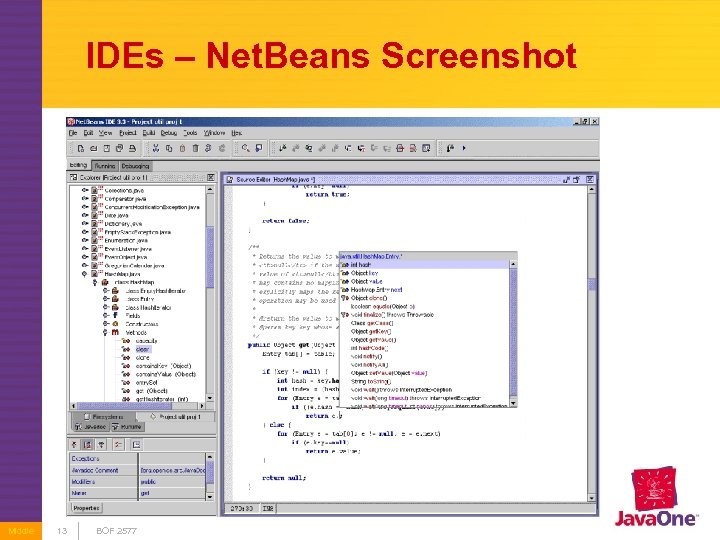Click the third property sheet toolbar icon
720x540 pixels.
pos(101,444)
